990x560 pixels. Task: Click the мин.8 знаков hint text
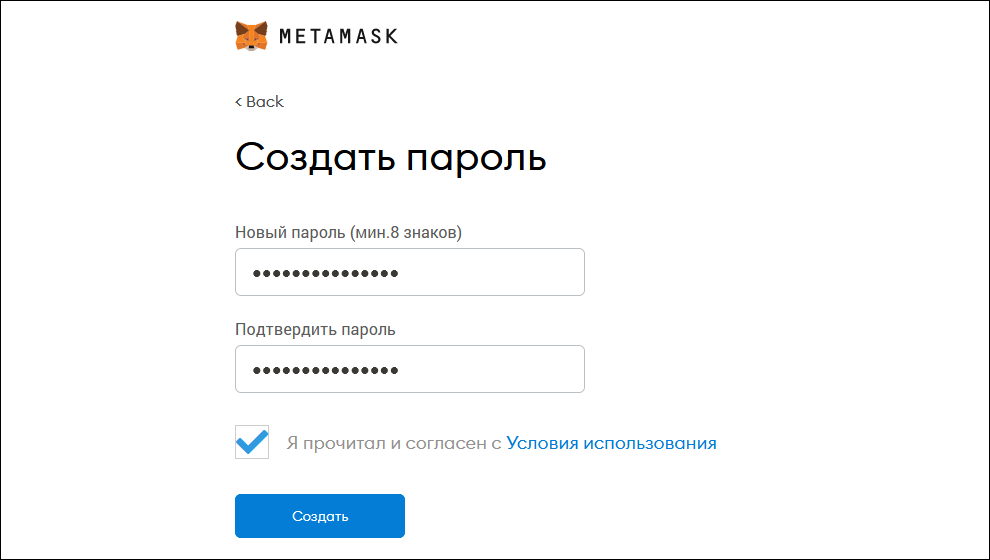pyautogui.click(x=406, y=232)
